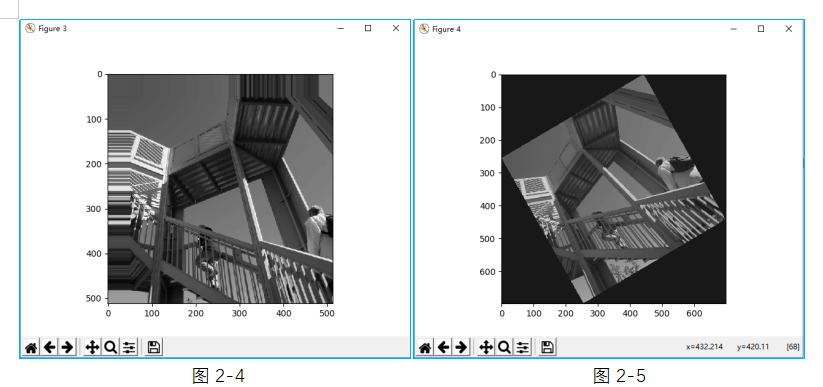Click Home icon in Figure 4 toolbar
The width and height of the screenshot is (823, 387).
425,347
